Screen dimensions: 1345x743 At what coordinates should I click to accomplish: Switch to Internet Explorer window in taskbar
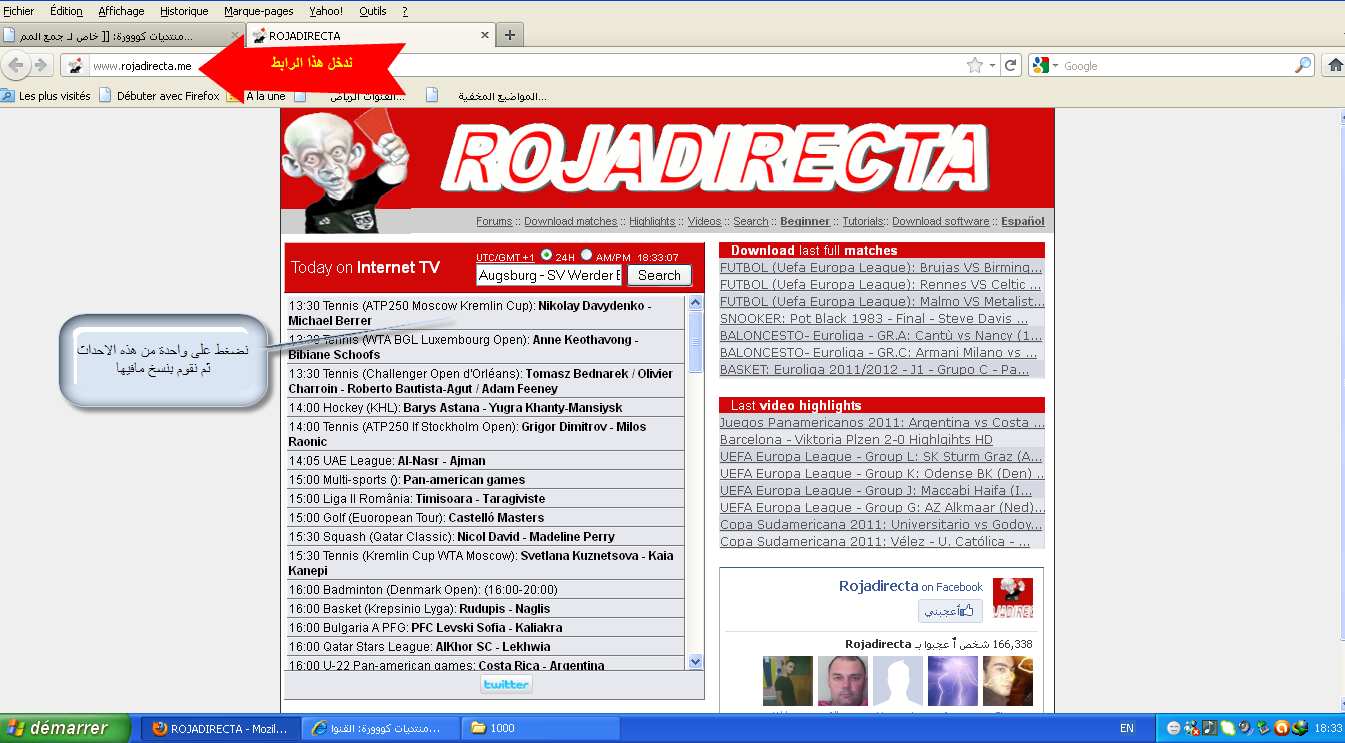tap(382, 728)
